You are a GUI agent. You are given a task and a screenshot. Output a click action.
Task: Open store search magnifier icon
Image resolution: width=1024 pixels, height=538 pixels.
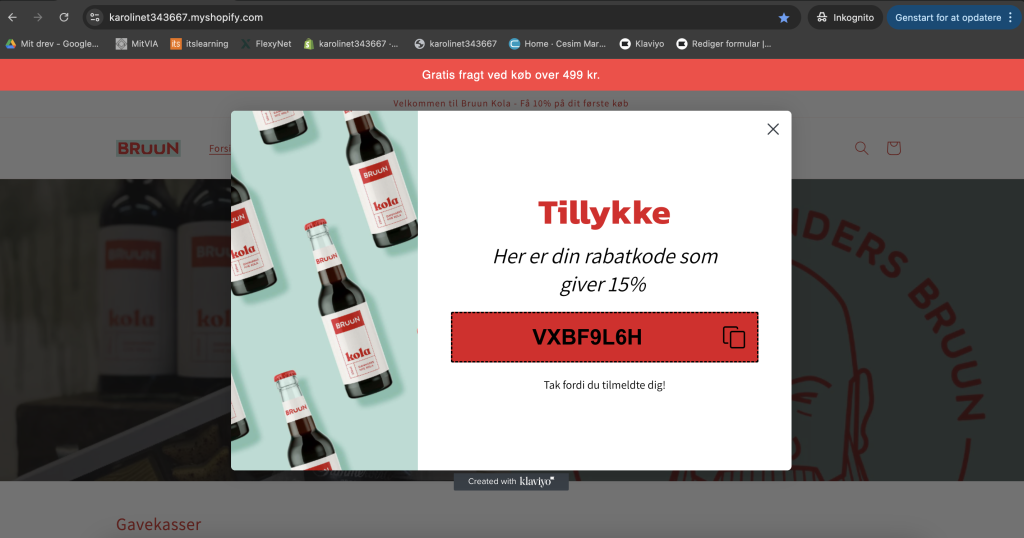point(861,148)
